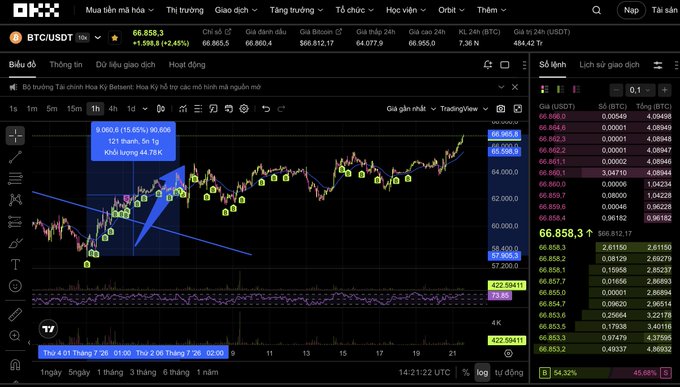Select the 4h timeframe
This screenshot has height=387, width=680.
113,109
